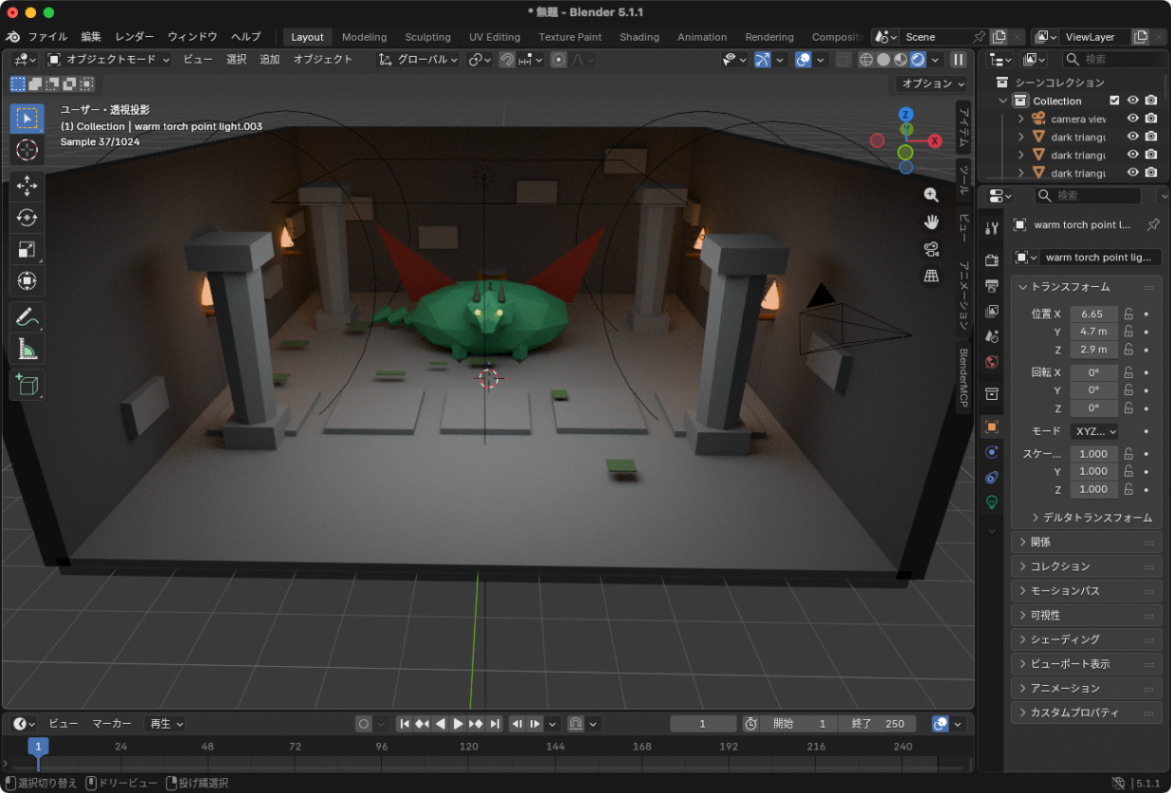Open the viewport Options dropdown

[933, 84]
